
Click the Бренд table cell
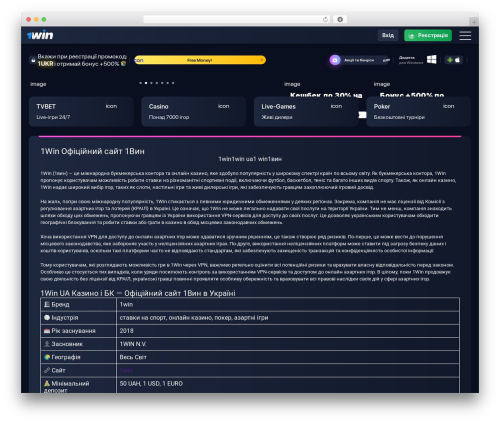pyautogui.click(x=79, y=304)
